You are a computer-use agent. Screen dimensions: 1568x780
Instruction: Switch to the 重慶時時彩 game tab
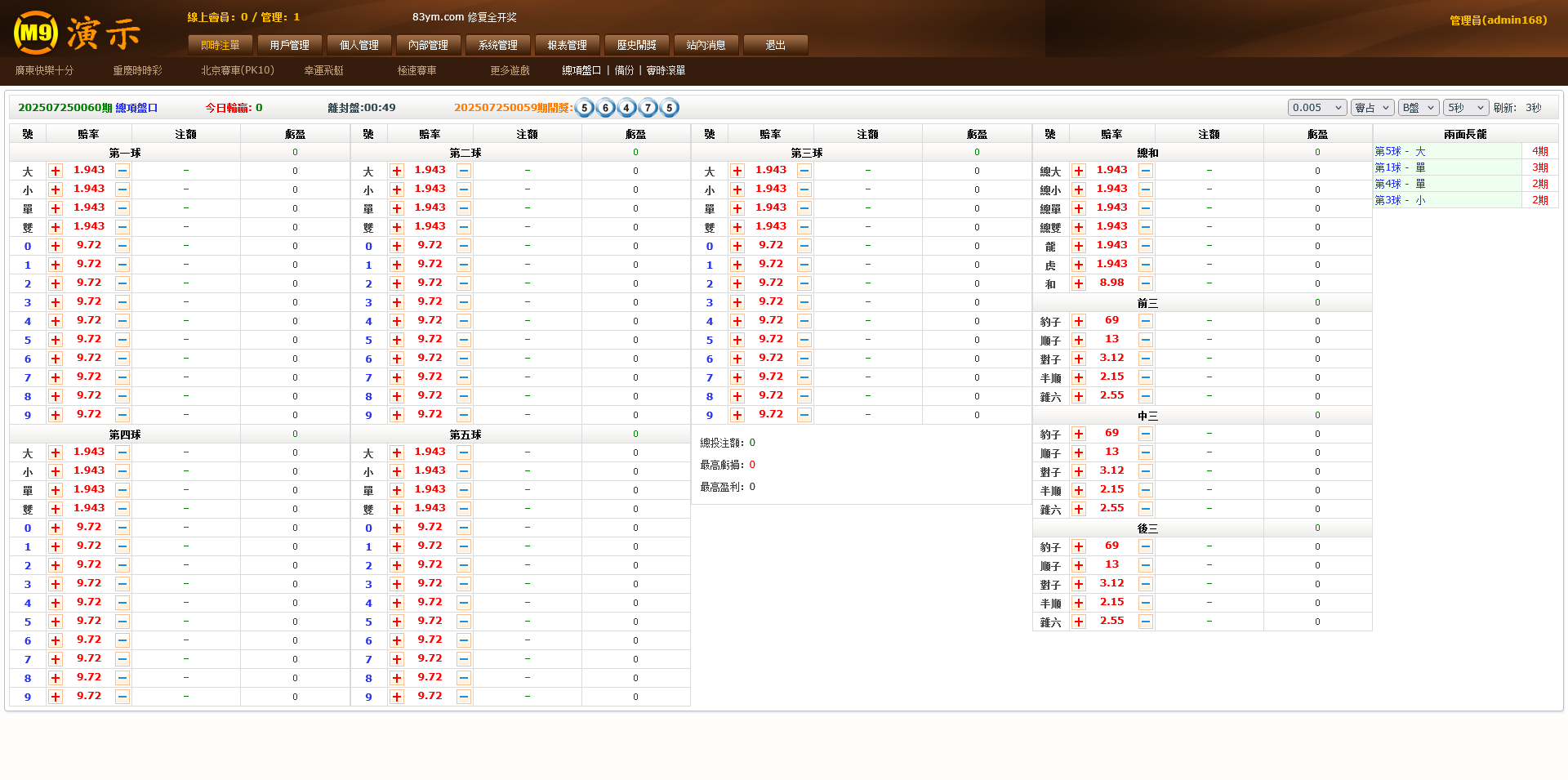click(137, 71)
